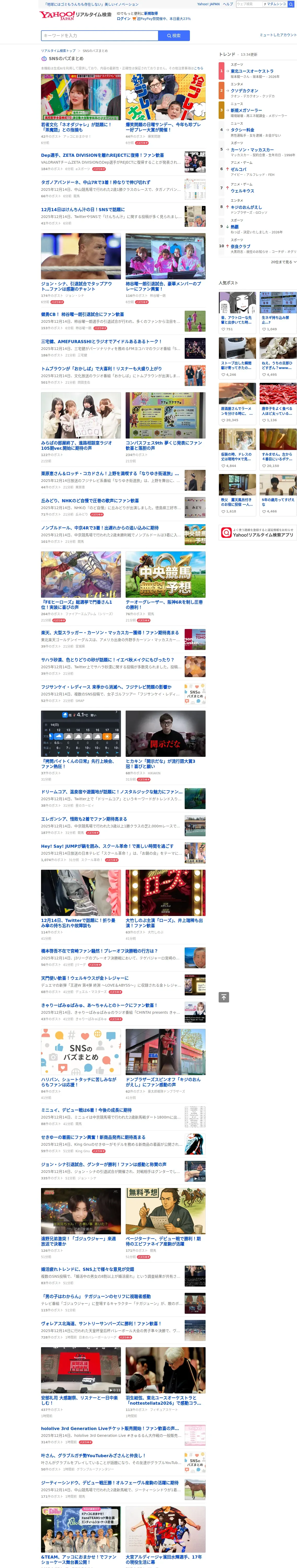Open trend カーソン・マッカスカー
This screenshot has width=297, height=1568.
(252, 150)
